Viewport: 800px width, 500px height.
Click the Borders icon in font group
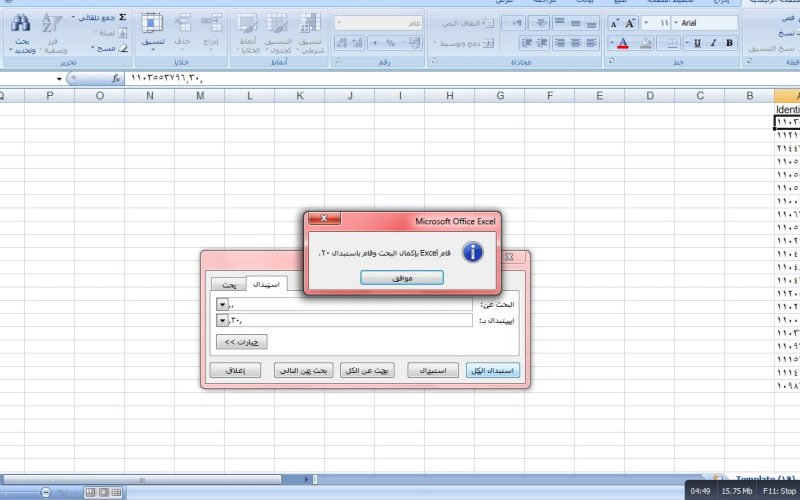coord(673,43)
